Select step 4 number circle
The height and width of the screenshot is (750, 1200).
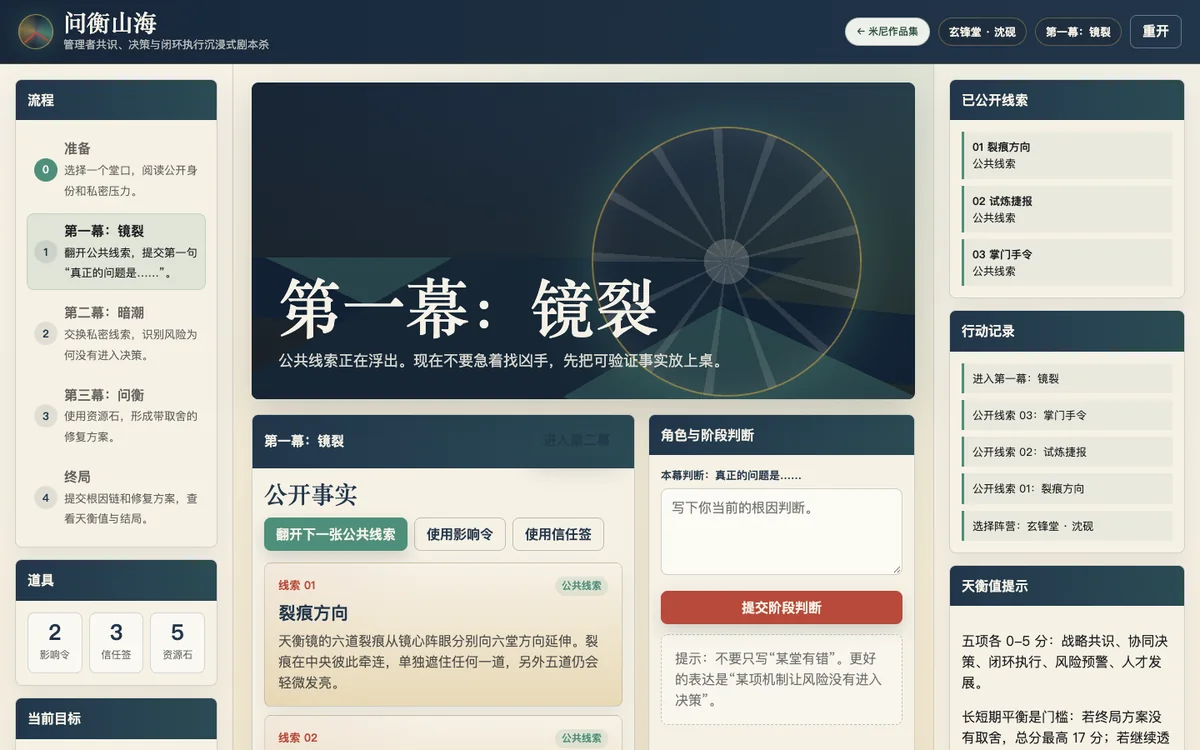[45, 497]
